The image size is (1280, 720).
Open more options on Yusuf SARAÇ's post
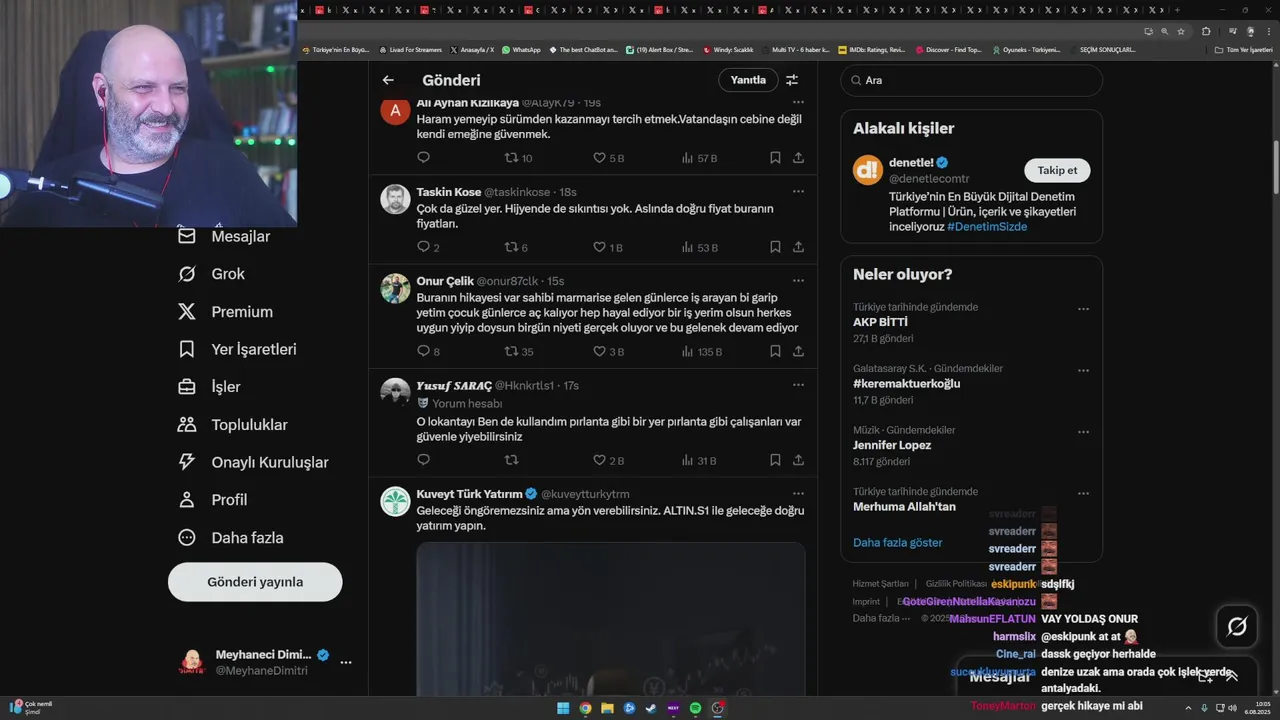798,384
